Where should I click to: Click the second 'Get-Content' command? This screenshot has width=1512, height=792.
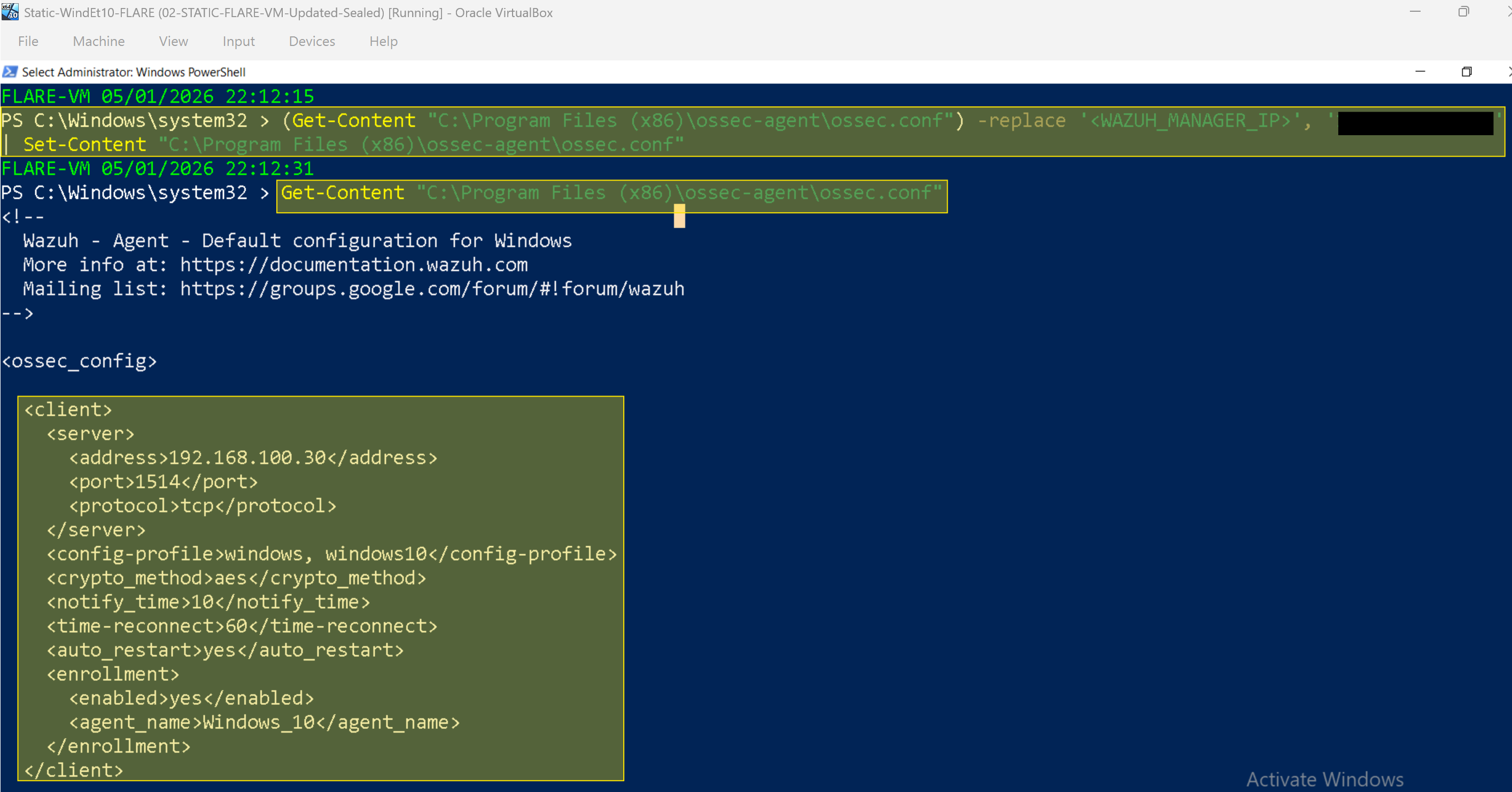point(343,192)
